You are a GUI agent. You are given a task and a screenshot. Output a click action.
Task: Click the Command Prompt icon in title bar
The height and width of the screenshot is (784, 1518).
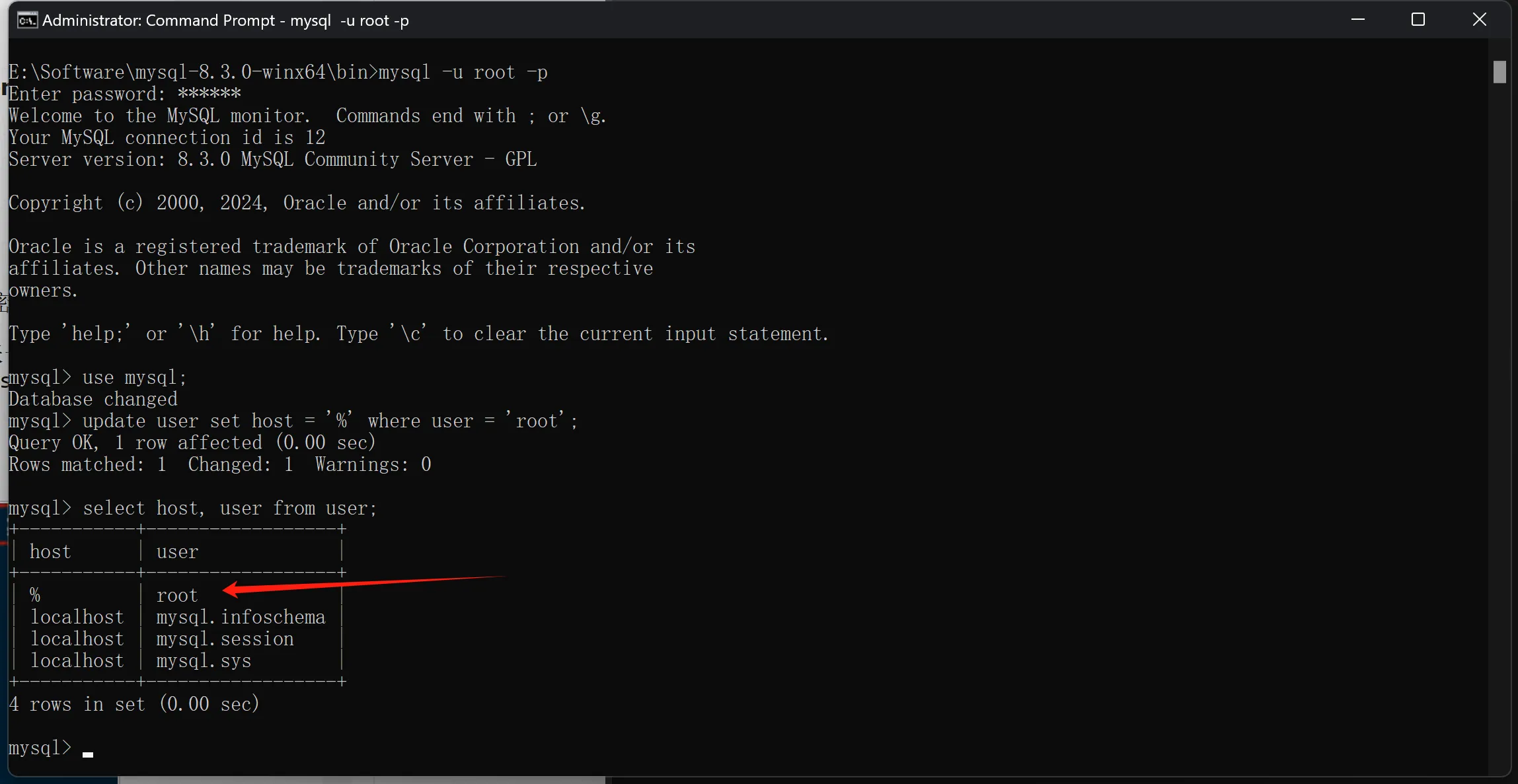(x=27, y=20)
